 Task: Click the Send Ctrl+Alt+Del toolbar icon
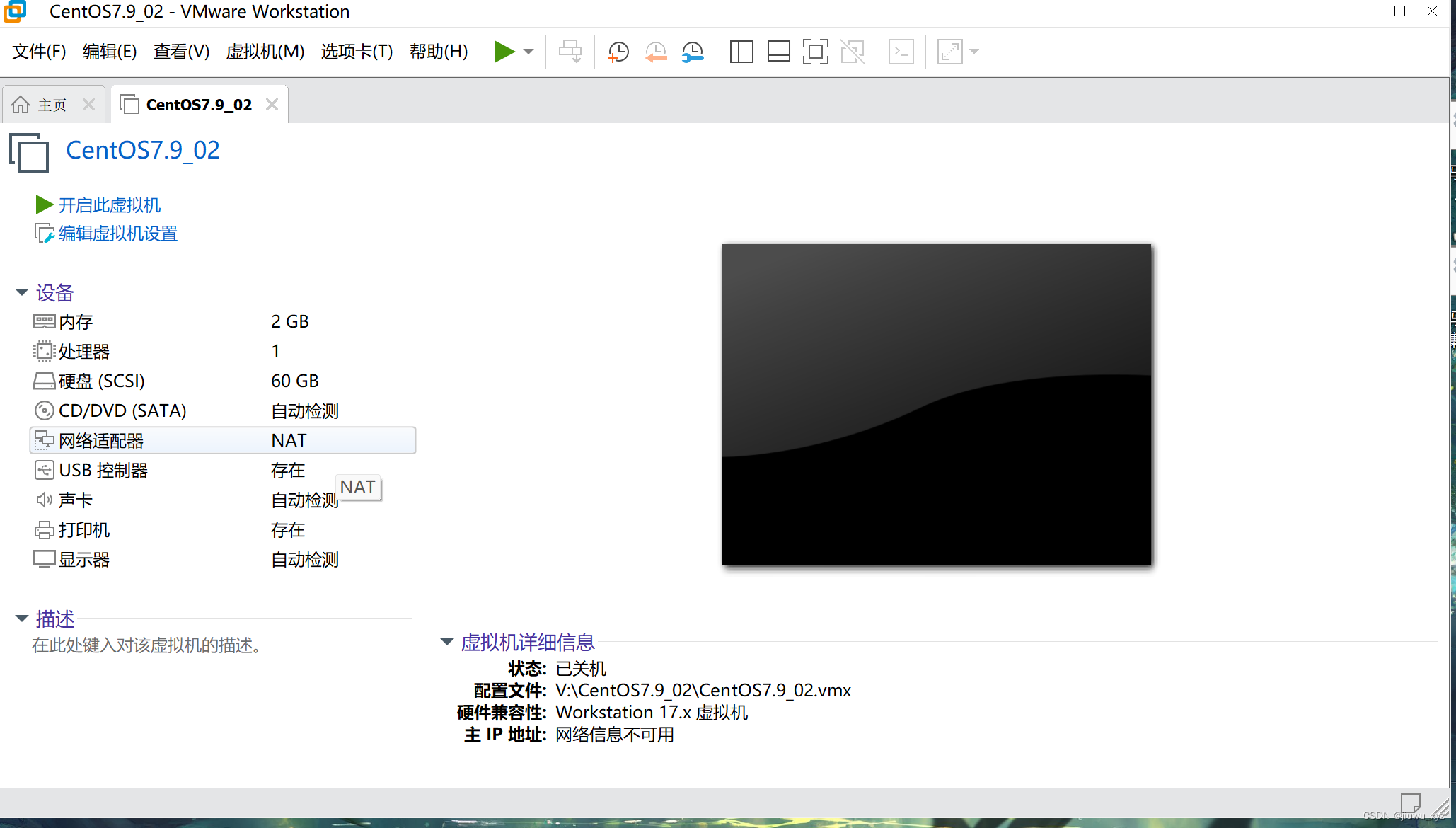[x=570, y=52]
